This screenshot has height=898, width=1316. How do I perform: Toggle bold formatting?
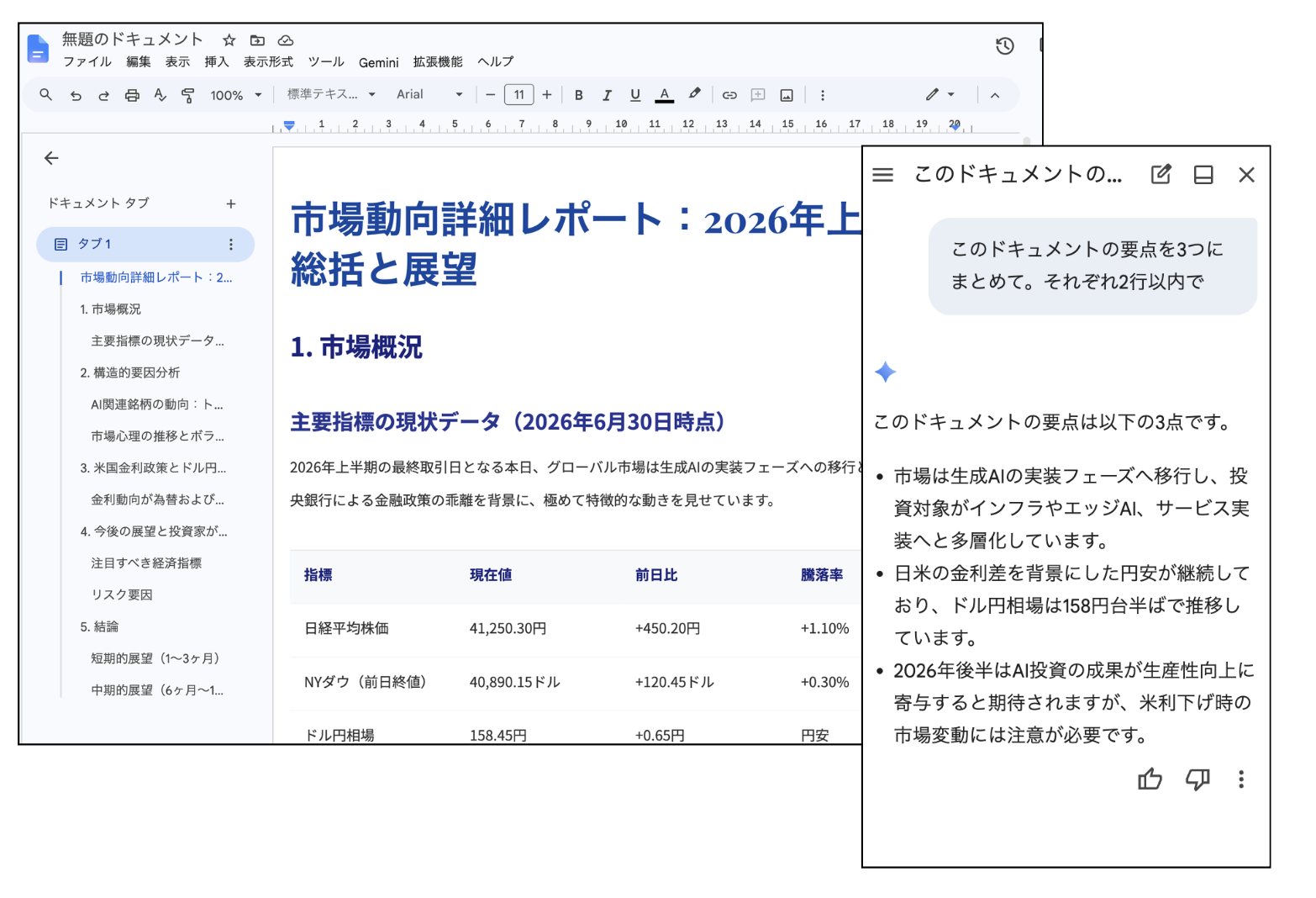tap(578, 95)
